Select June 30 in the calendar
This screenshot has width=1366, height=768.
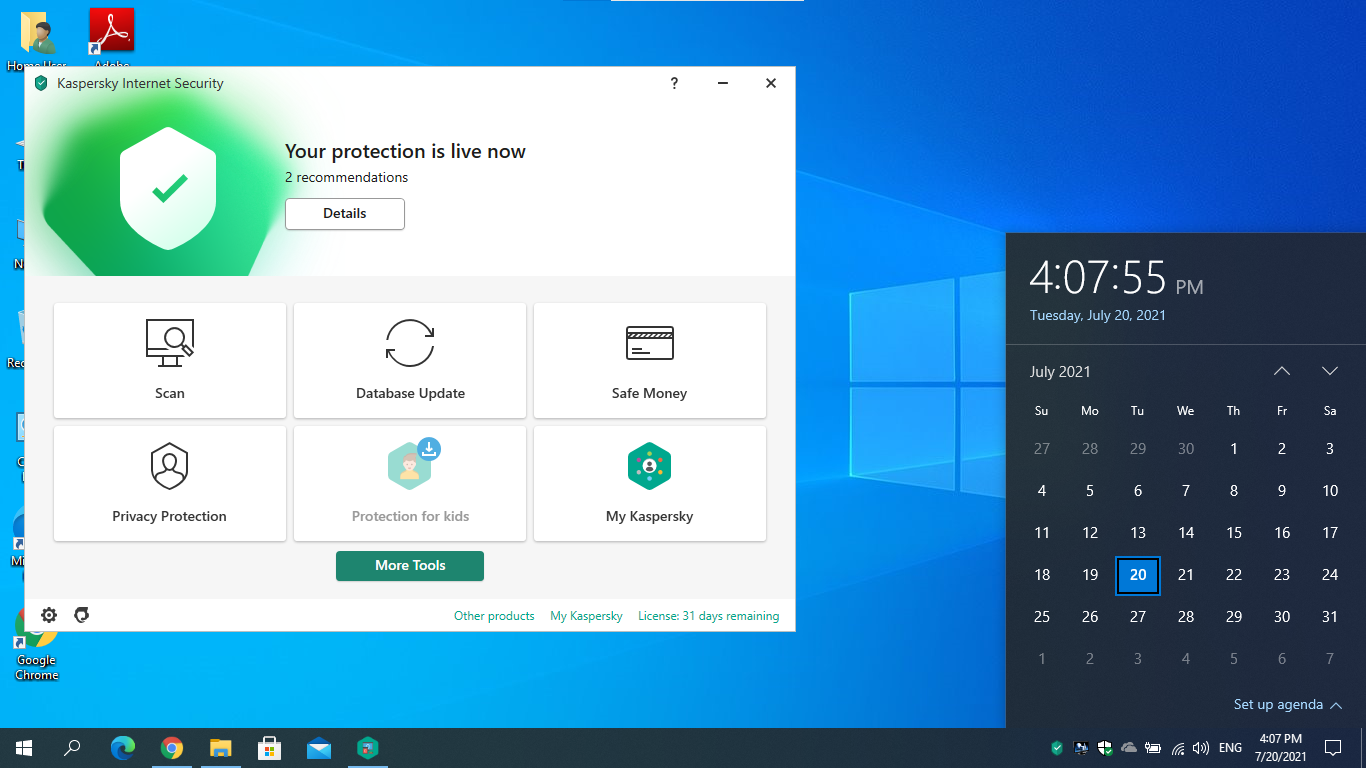pyautogui.click(x=1186, y=449)
